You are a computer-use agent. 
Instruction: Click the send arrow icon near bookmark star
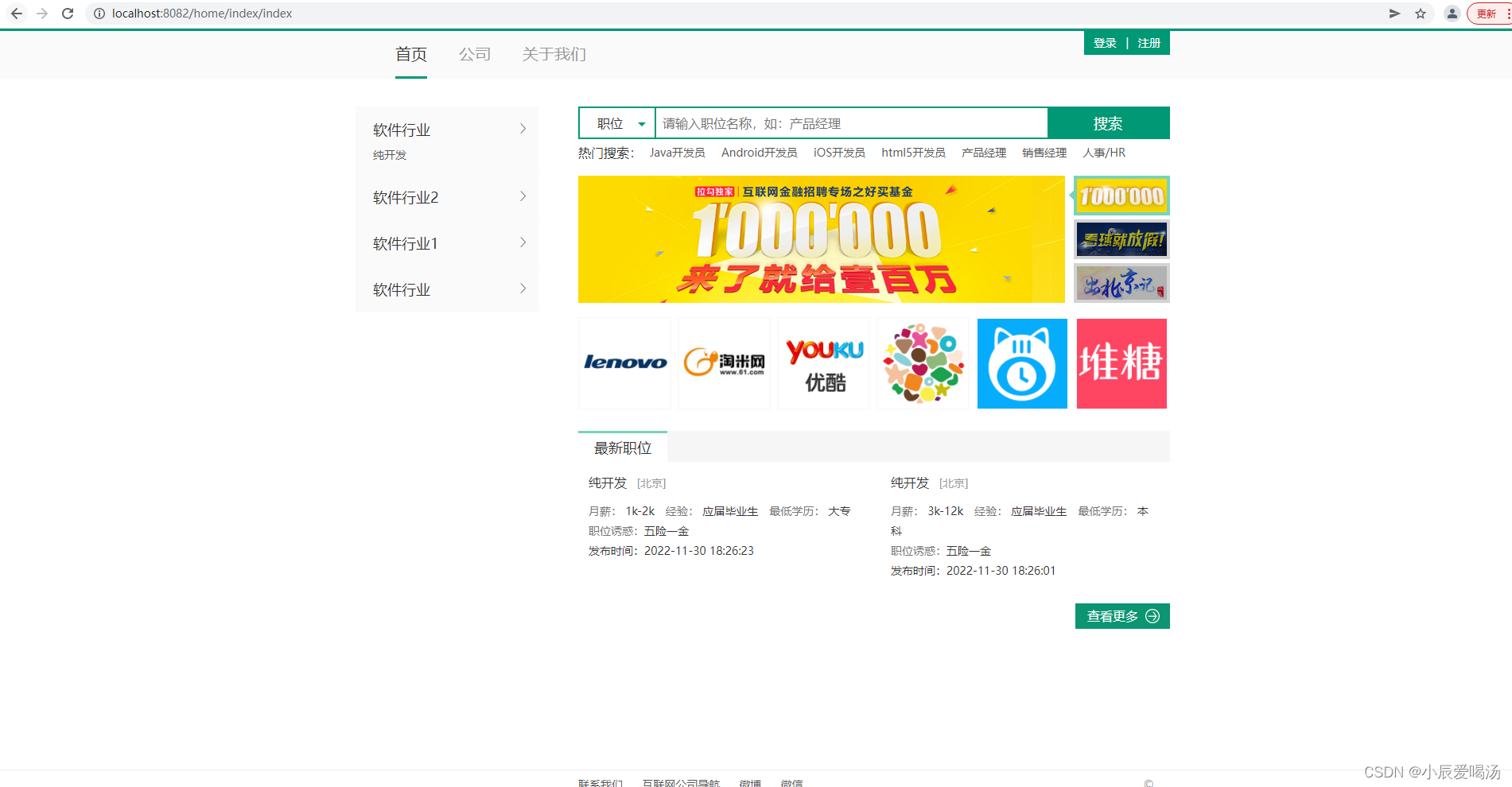[1394, 14]
